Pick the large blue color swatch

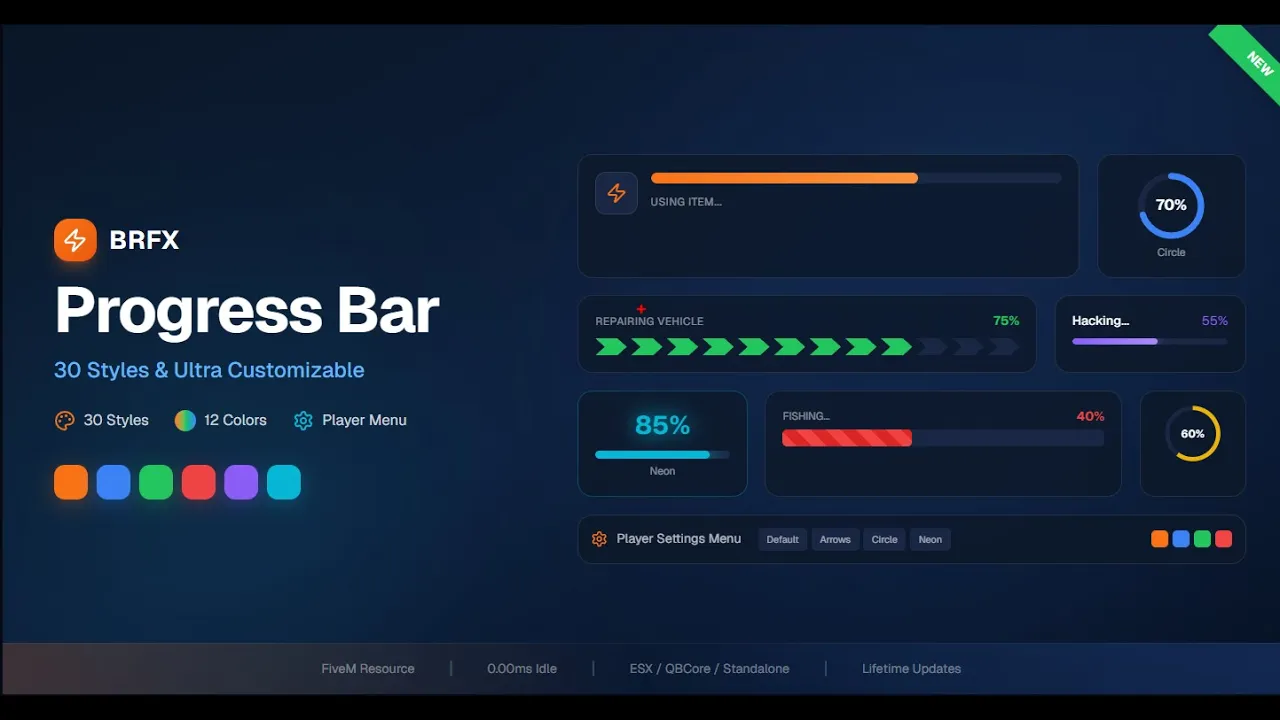tap(113, 482)
